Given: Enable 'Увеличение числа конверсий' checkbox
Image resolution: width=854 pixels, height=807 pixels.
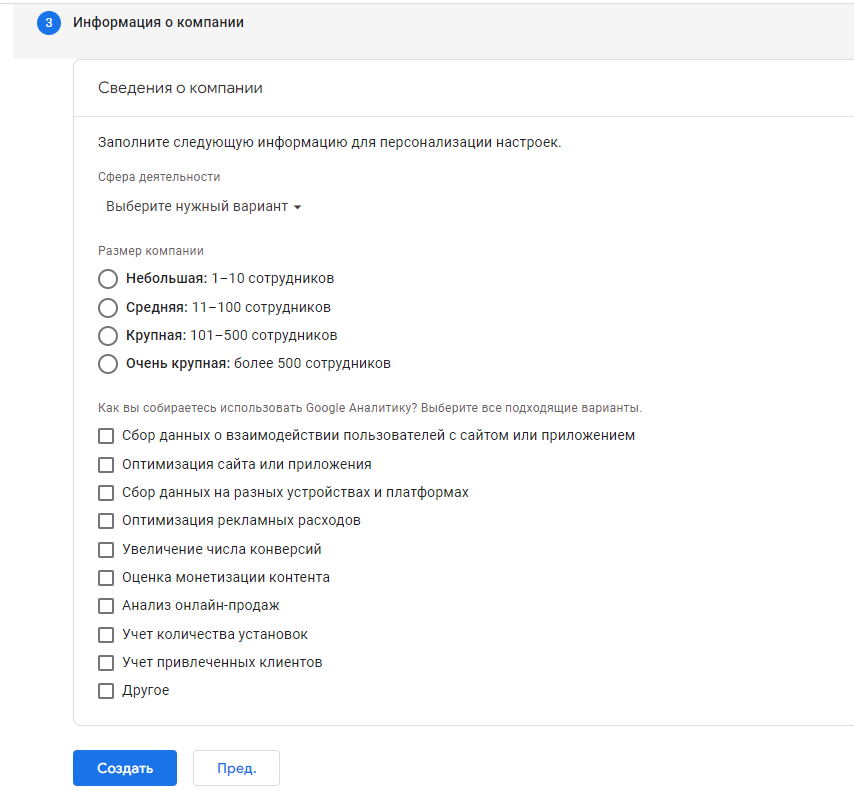Looking at the screenshot, I should click(106, 549).
